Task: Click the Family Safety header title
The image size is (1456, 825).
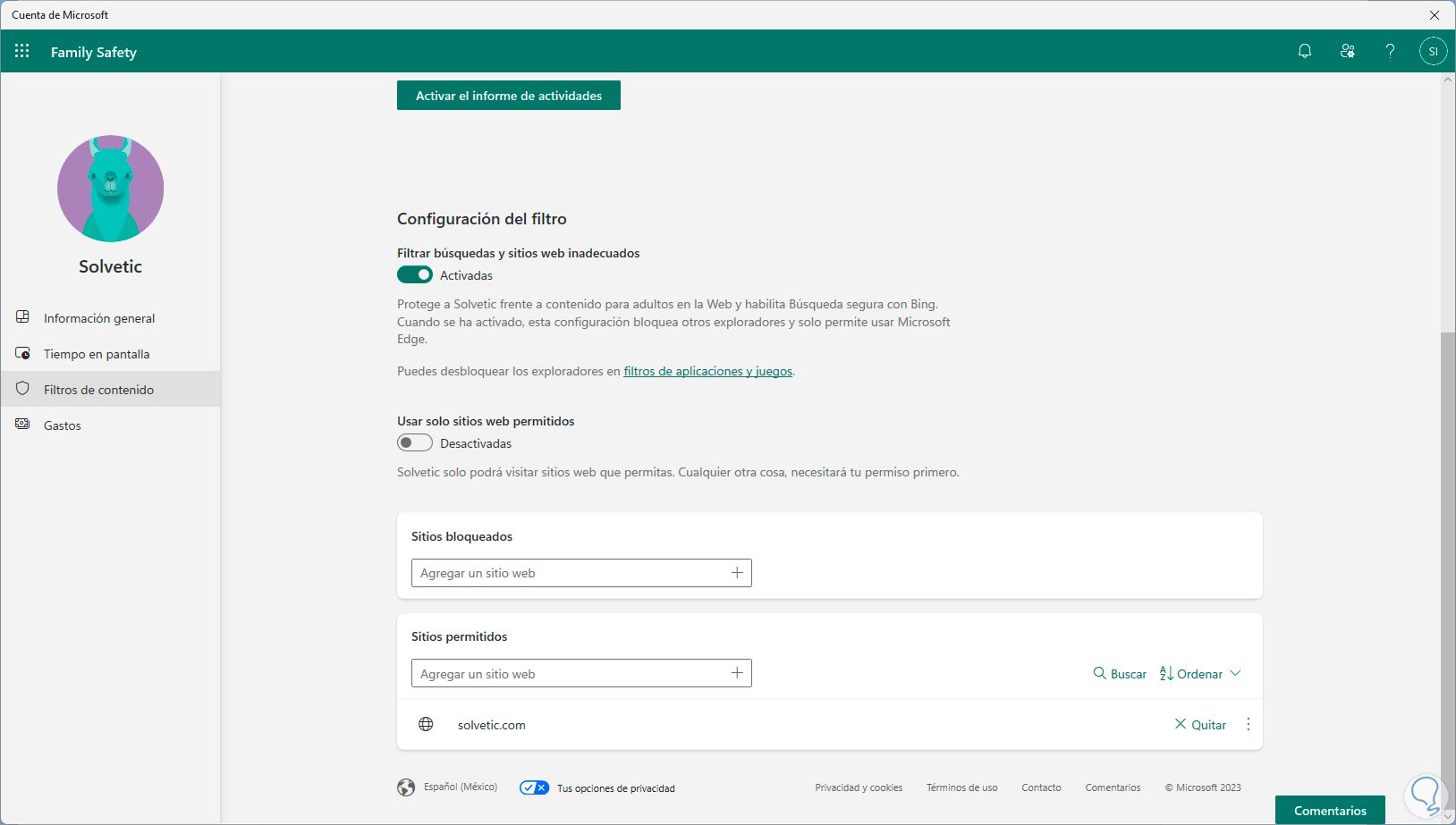Action: 94,52
